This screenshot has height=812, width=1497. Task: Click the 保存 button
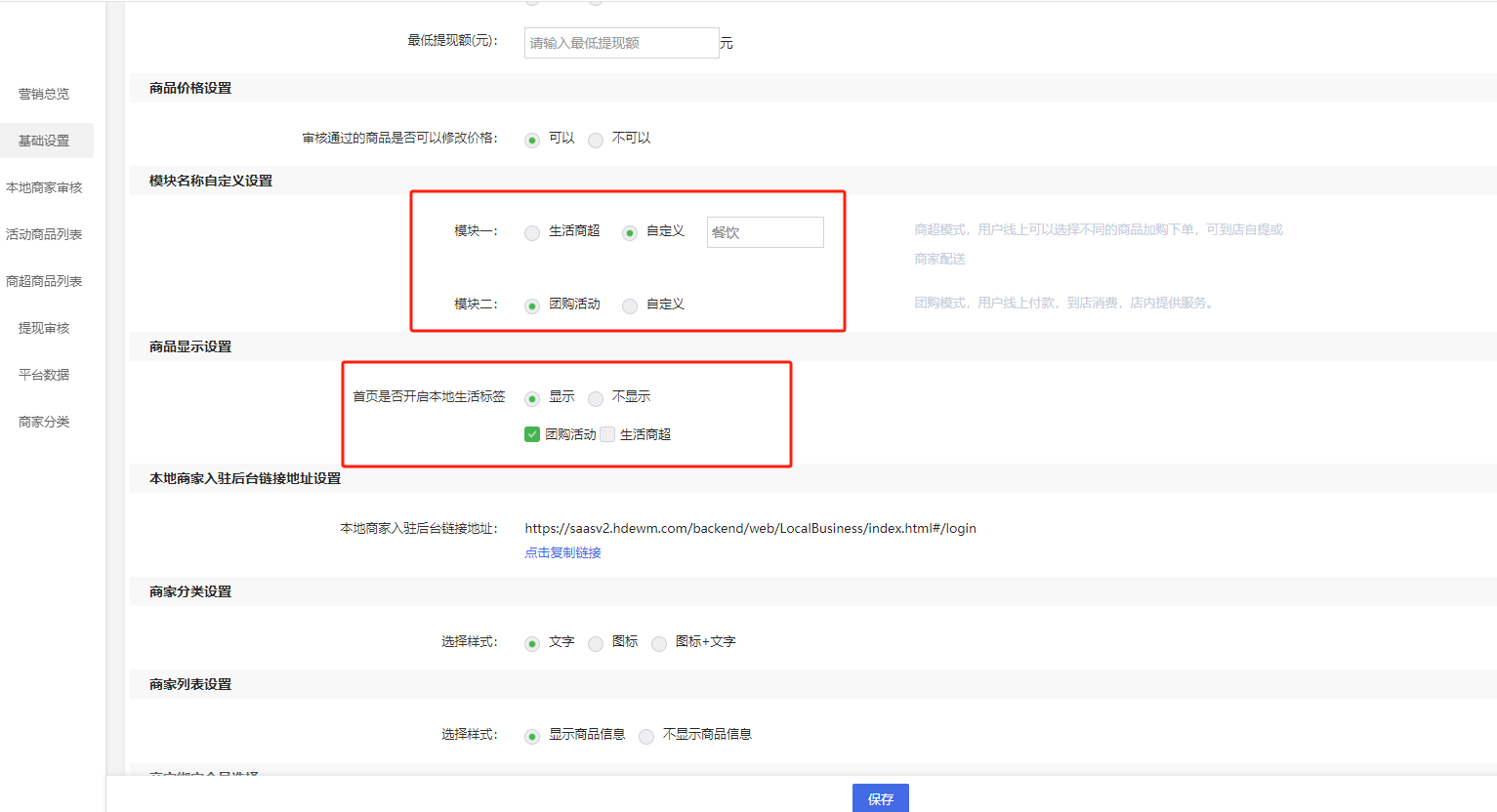(x=880, y=798)
